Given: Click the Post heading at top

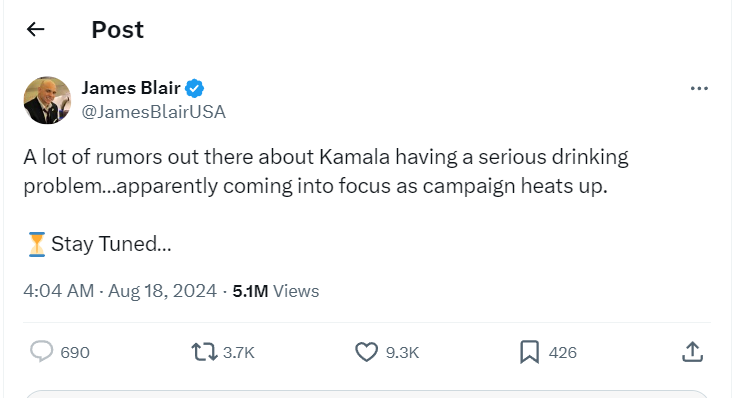Looking at the screenshot, I should coord(117,30).
